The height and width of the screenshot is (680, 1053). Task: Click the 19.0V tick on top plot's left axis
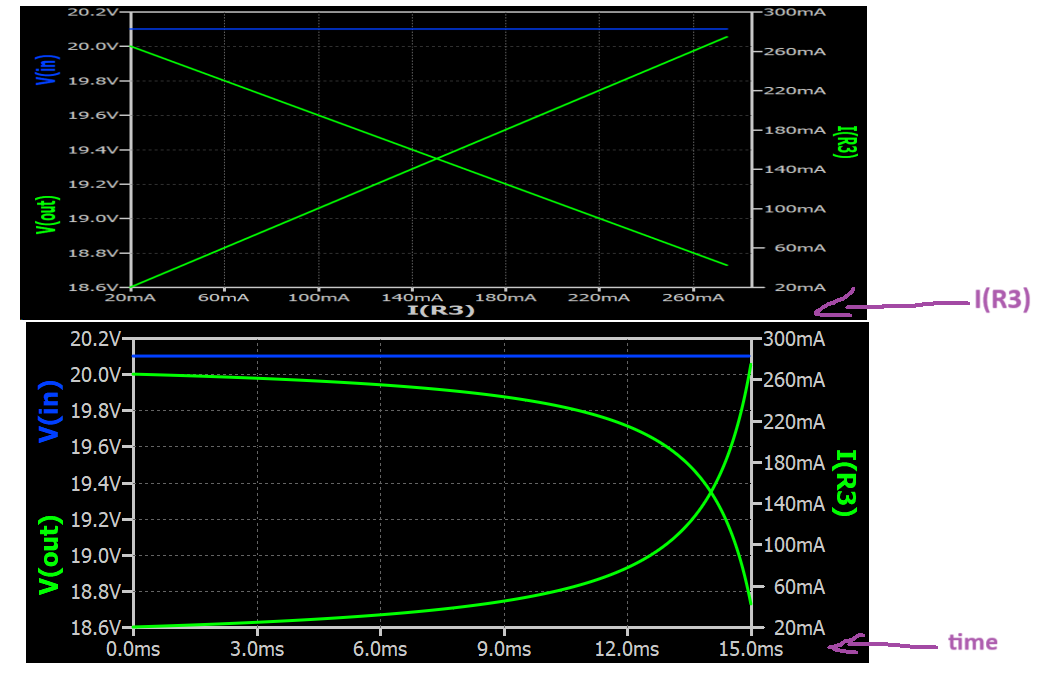[93, 218]
